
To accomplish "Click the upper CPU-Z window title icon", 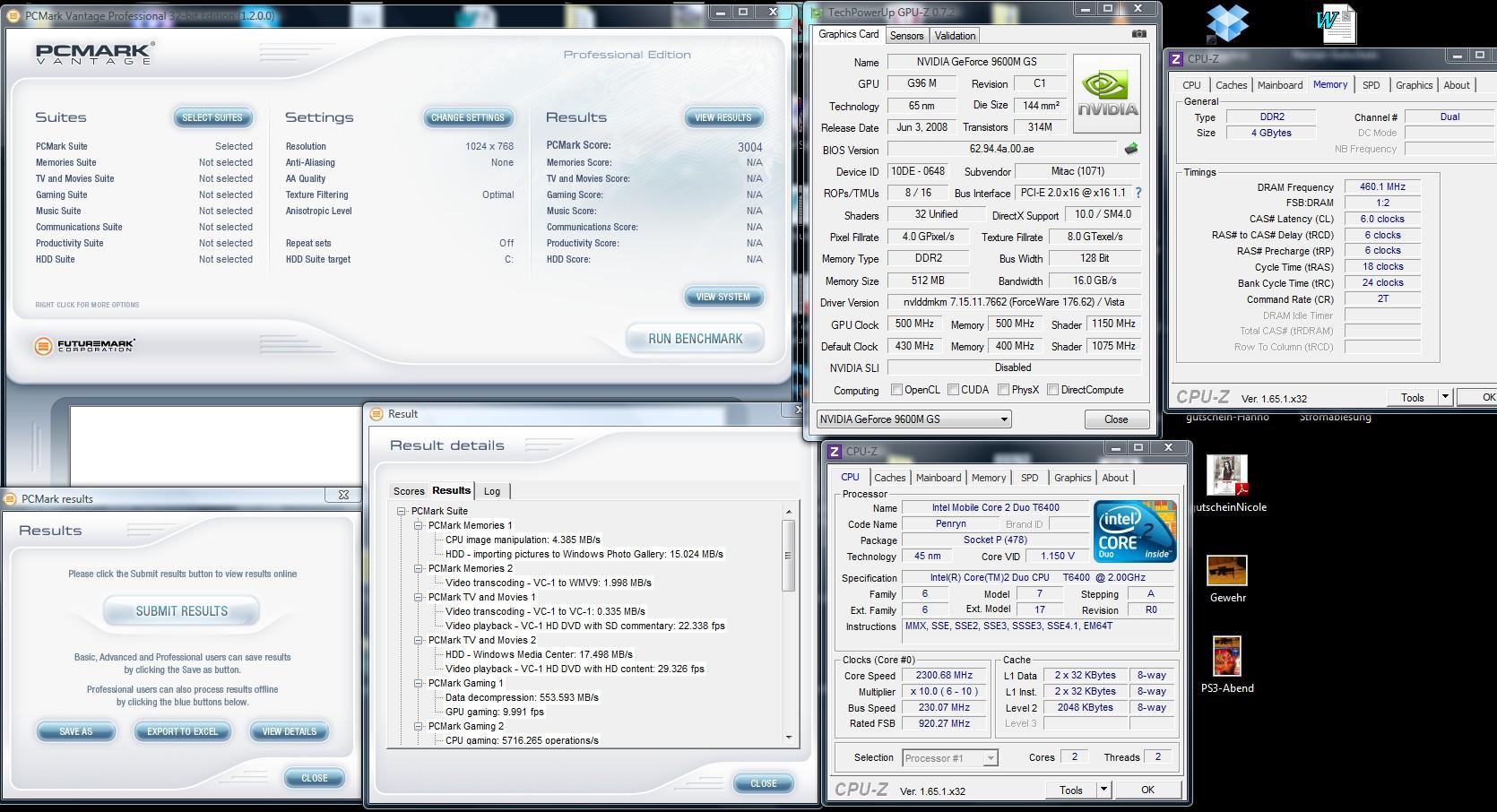I will [x=1176, y=59].
